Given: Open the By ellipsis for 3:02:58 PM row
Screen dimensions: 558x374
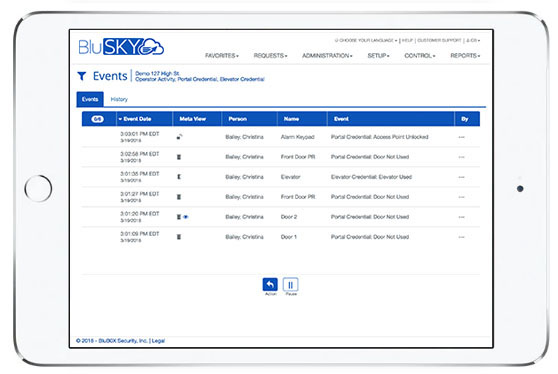Looking at the screenshot, I should 462,157.
